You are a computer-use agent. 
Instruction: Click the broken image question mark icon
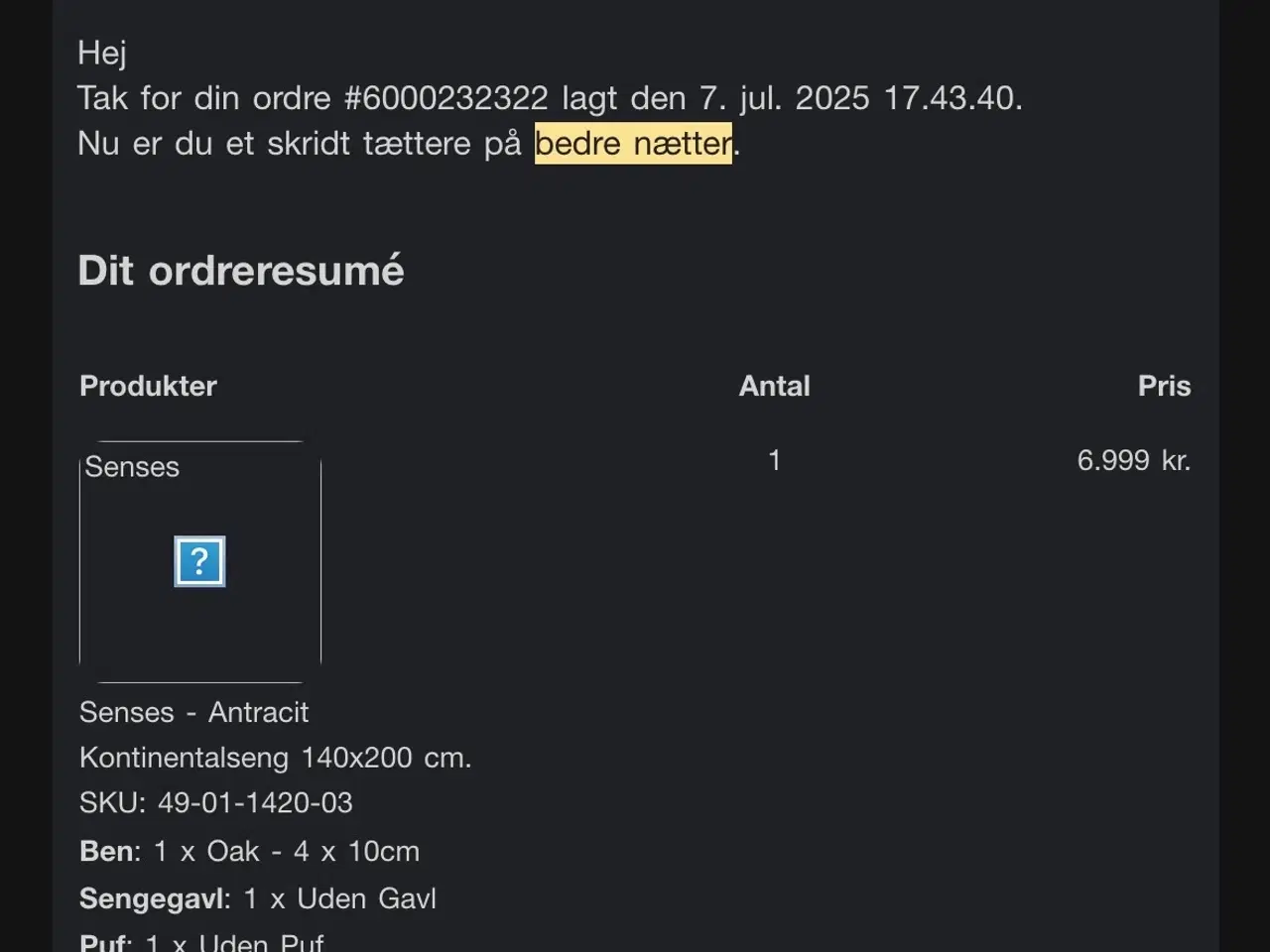click(199, 561)
